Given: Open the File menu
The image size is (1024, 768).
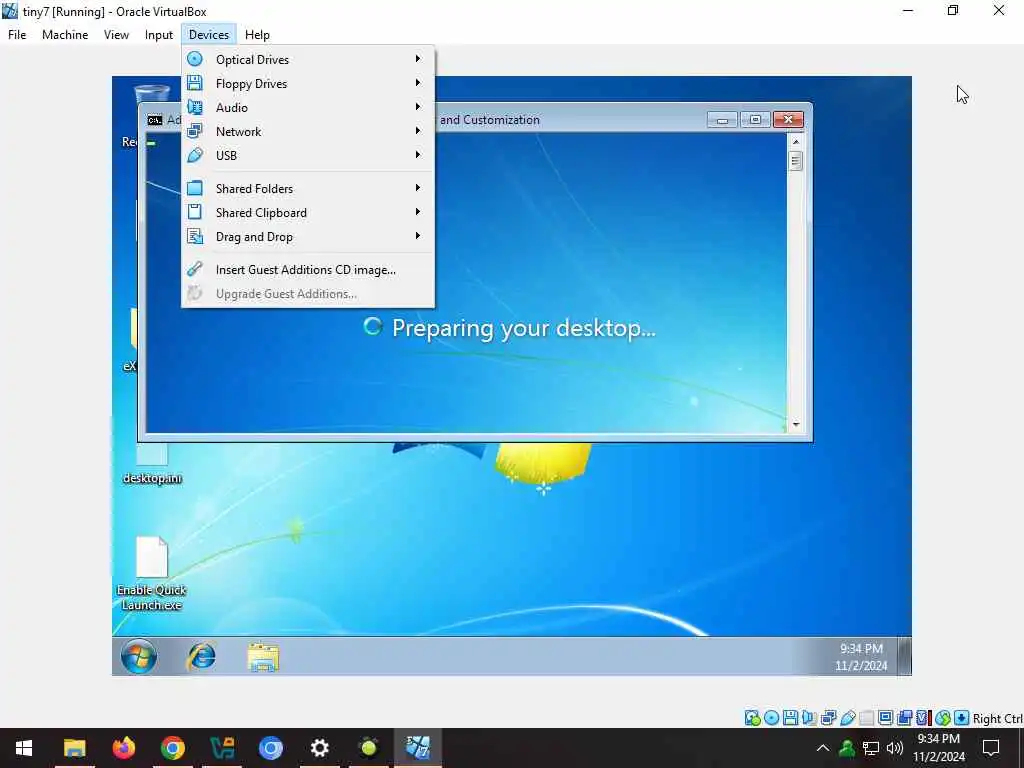Looking at the screenshot, I should pyautogui.click(x=17, y=35).
